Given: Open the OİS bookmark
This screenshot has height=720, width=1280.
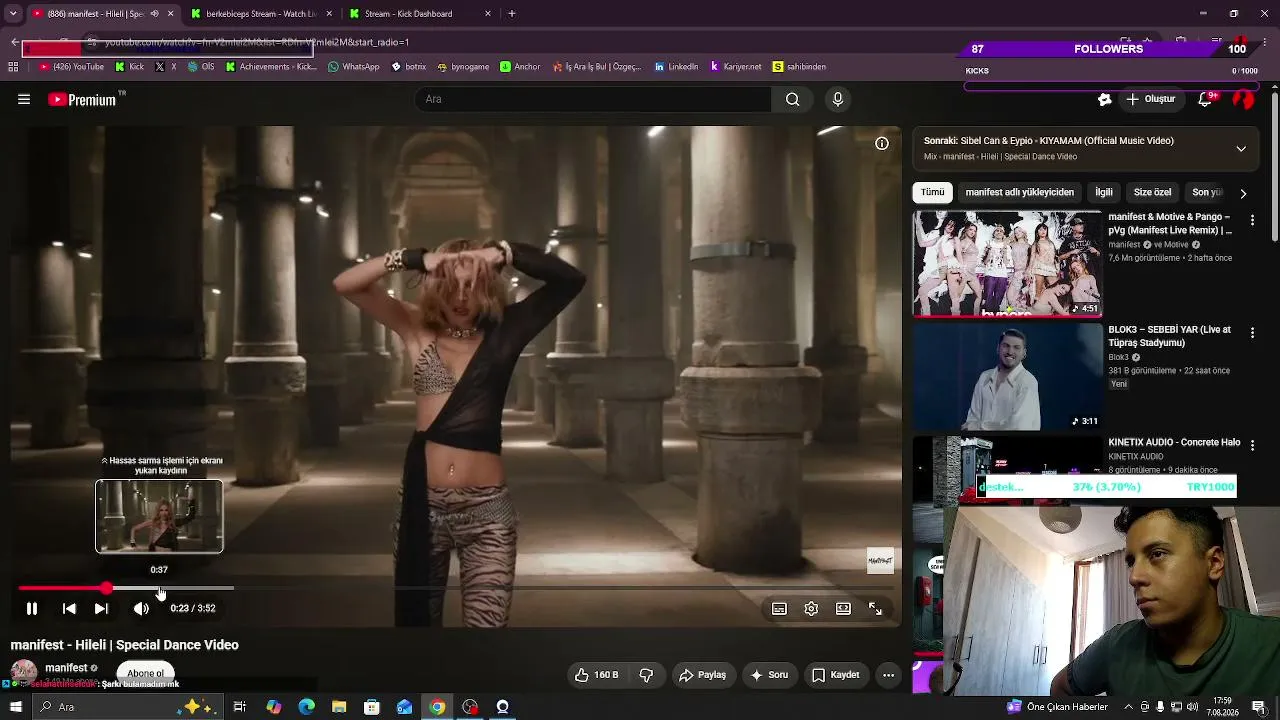Looking at the screenshot, I should coord(200,67).
